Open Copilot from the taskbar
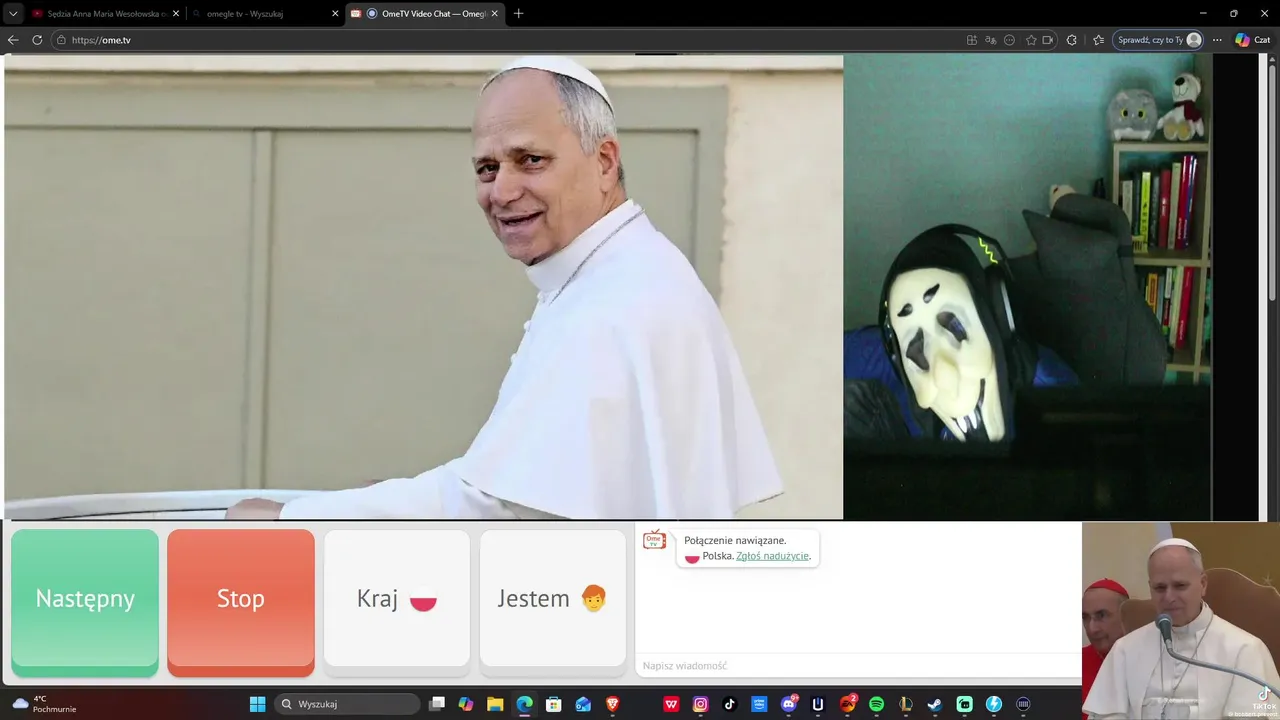 (x=466, y=704)
